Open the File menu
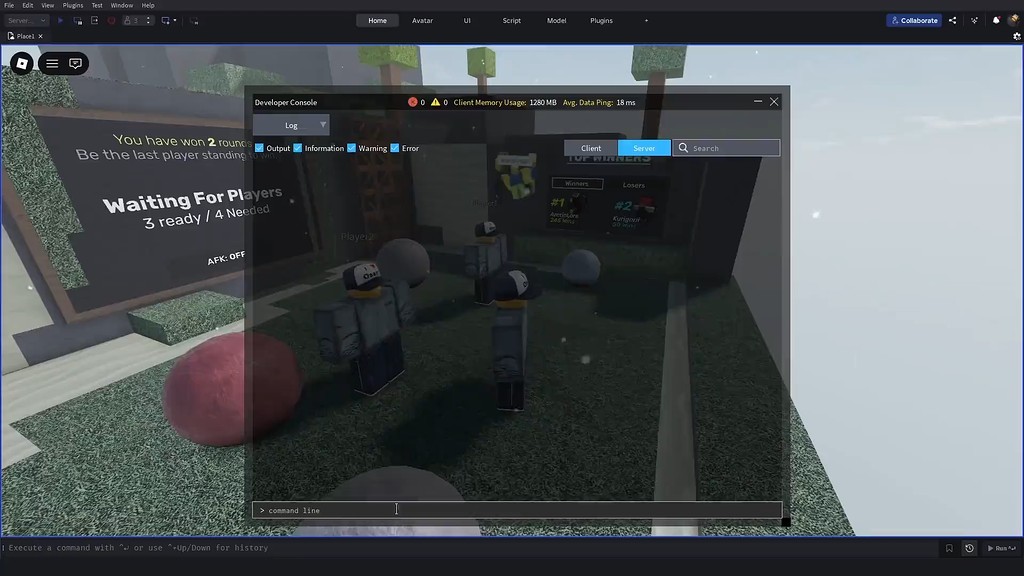The width and height of the screenshot is (1024, 576). coord(9,5)
